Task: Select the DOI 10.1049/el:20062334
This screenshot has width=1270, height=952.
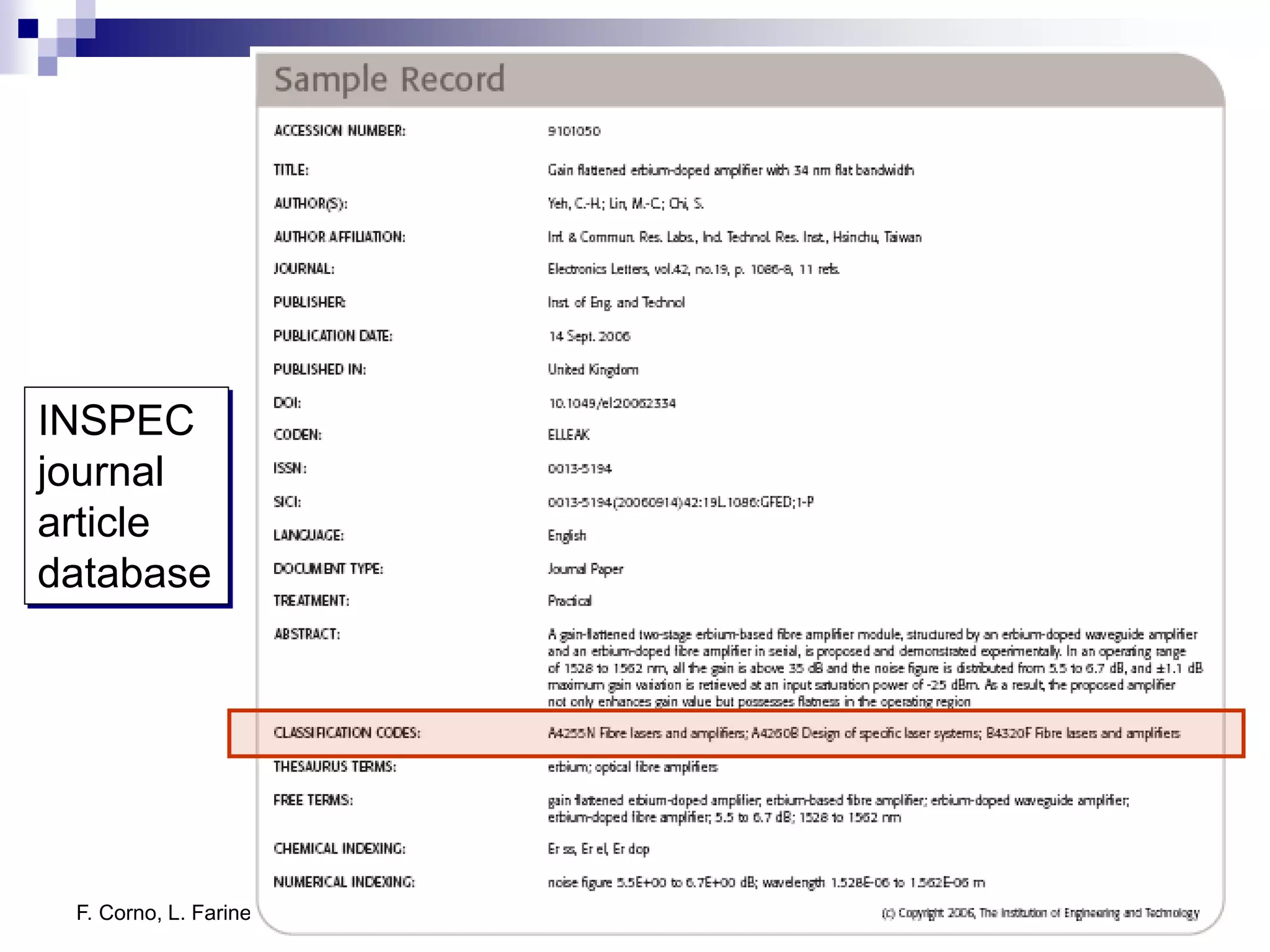Action: (x=611, y=403)
